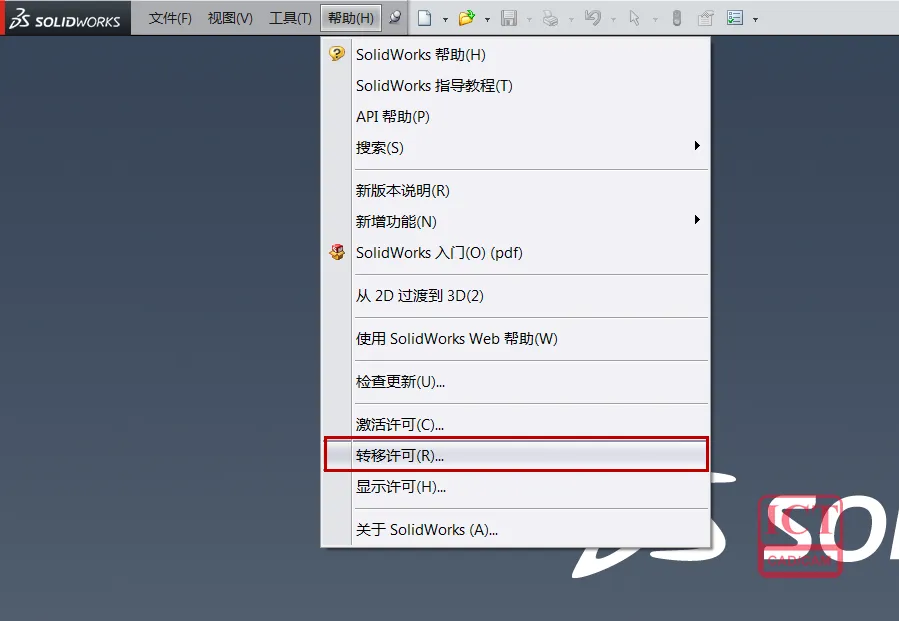This screenshot has height=621, width=899.
Task: Open SolidWorks 入门(O) (pdf)
Action: (516, 252)
